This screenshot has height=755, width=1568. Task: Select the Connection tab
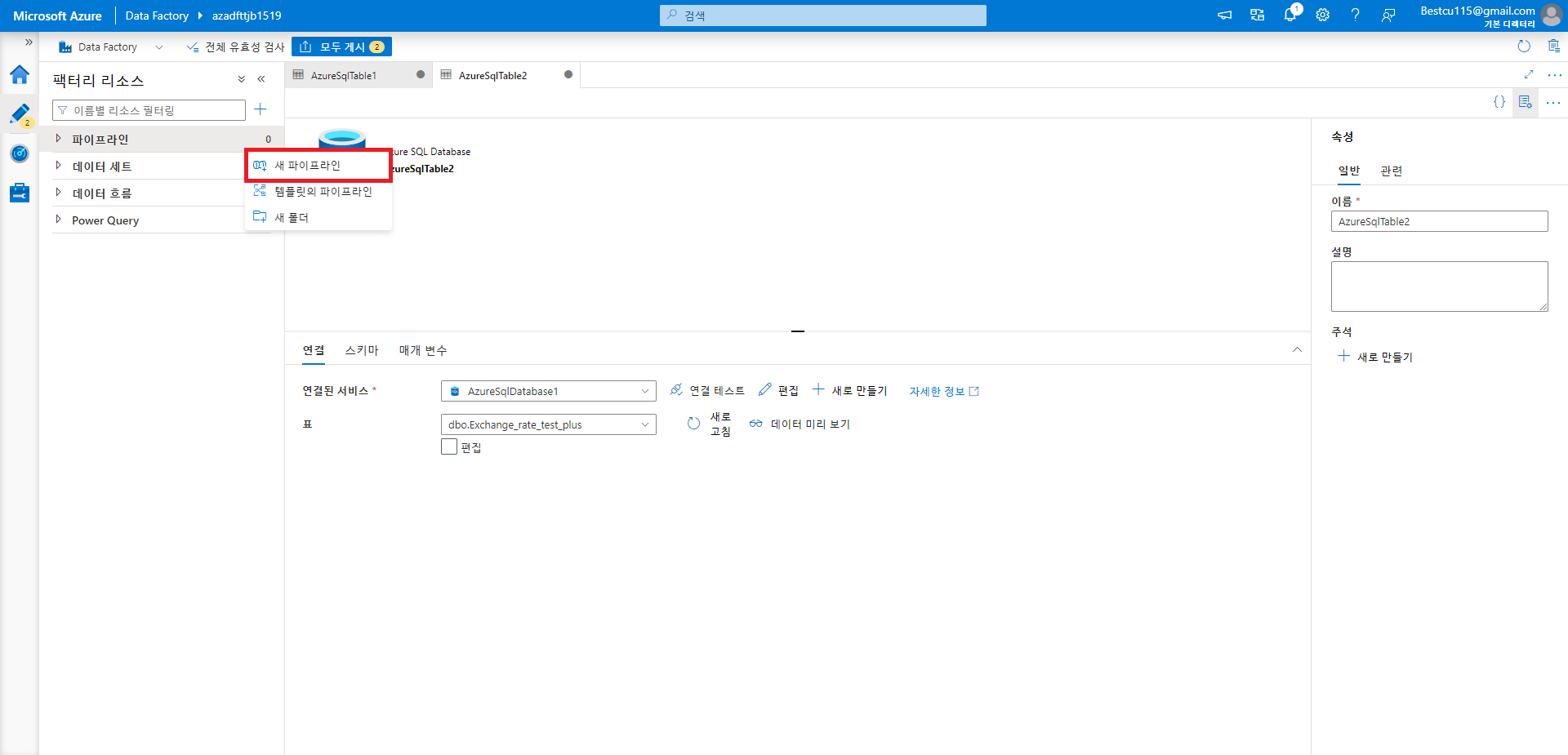(314, 350)
